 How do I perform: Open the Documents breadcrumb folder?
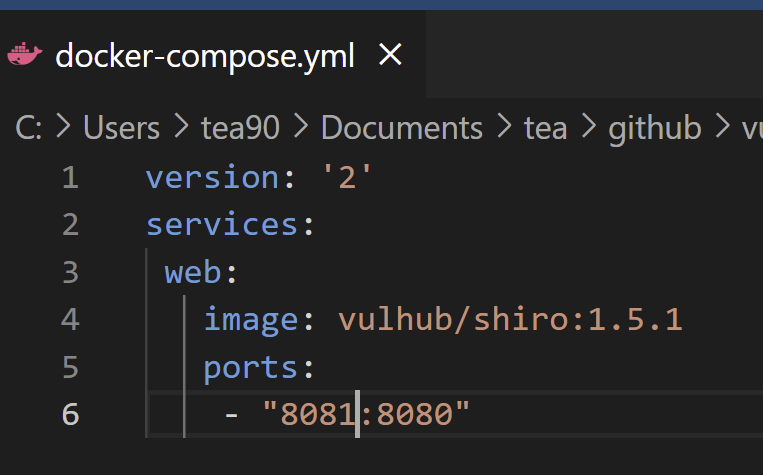tap(401, 128)
